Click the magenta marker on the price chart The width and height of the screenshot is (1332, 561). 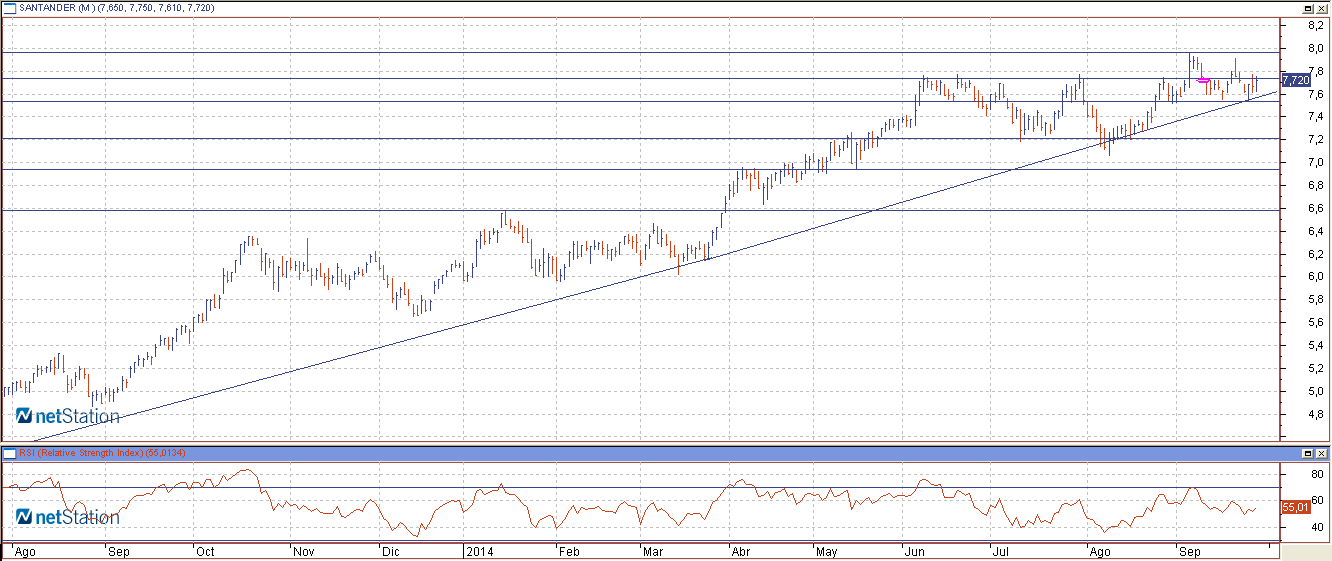[x=1204, y=80]
